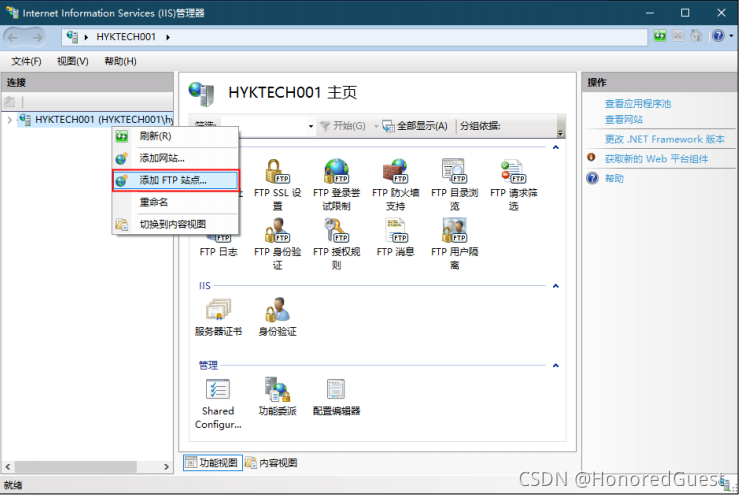Open the 视图(V) menu
The width and height of the screenshot is (740, 497).
(x=72, y=61)
